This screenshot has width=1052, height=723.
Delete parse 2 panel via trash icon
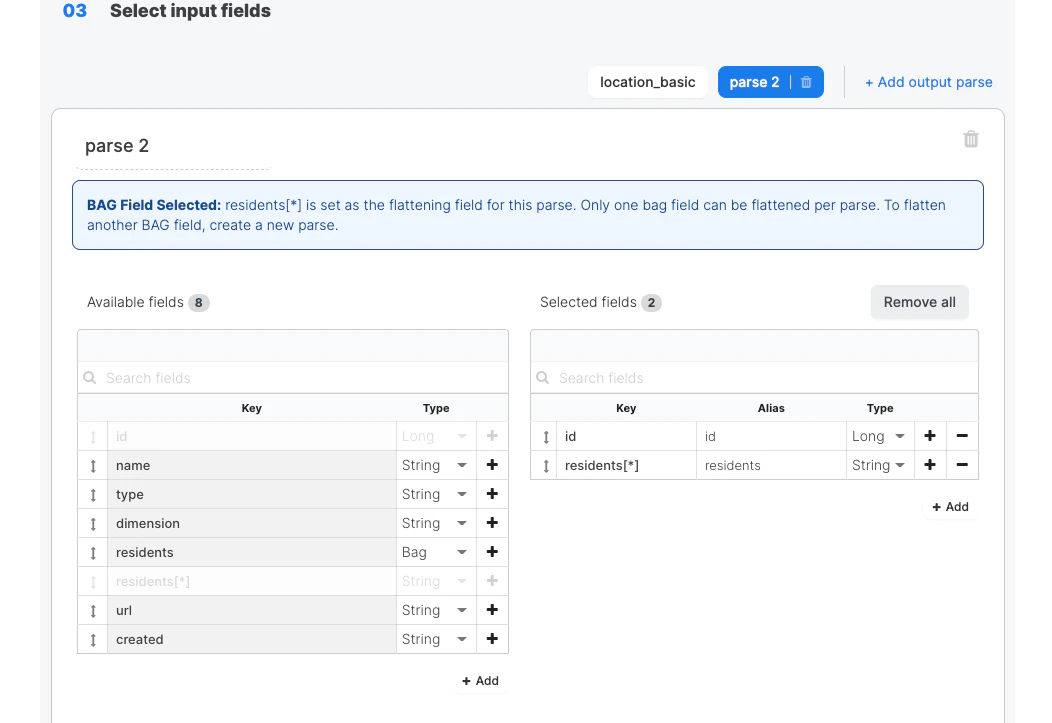(970, 139)
